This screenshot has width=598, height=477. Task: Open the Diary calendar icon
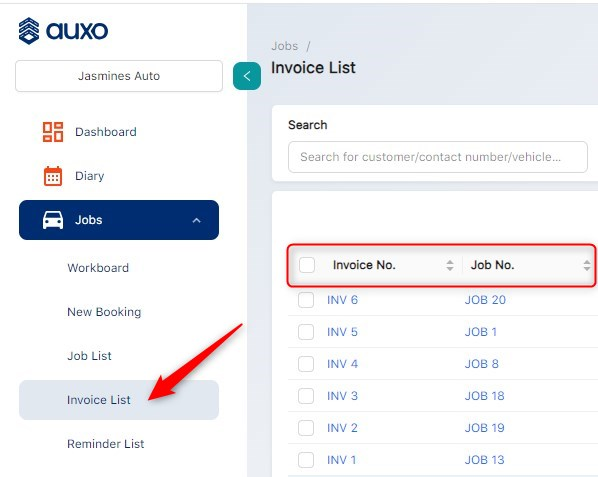[x=53, y=176]
